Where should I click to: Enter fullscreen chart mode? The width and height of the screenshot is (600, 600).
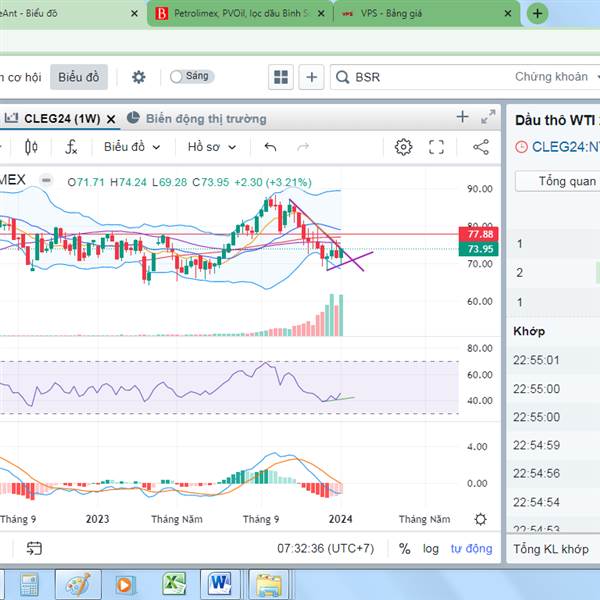pos(436,147)
